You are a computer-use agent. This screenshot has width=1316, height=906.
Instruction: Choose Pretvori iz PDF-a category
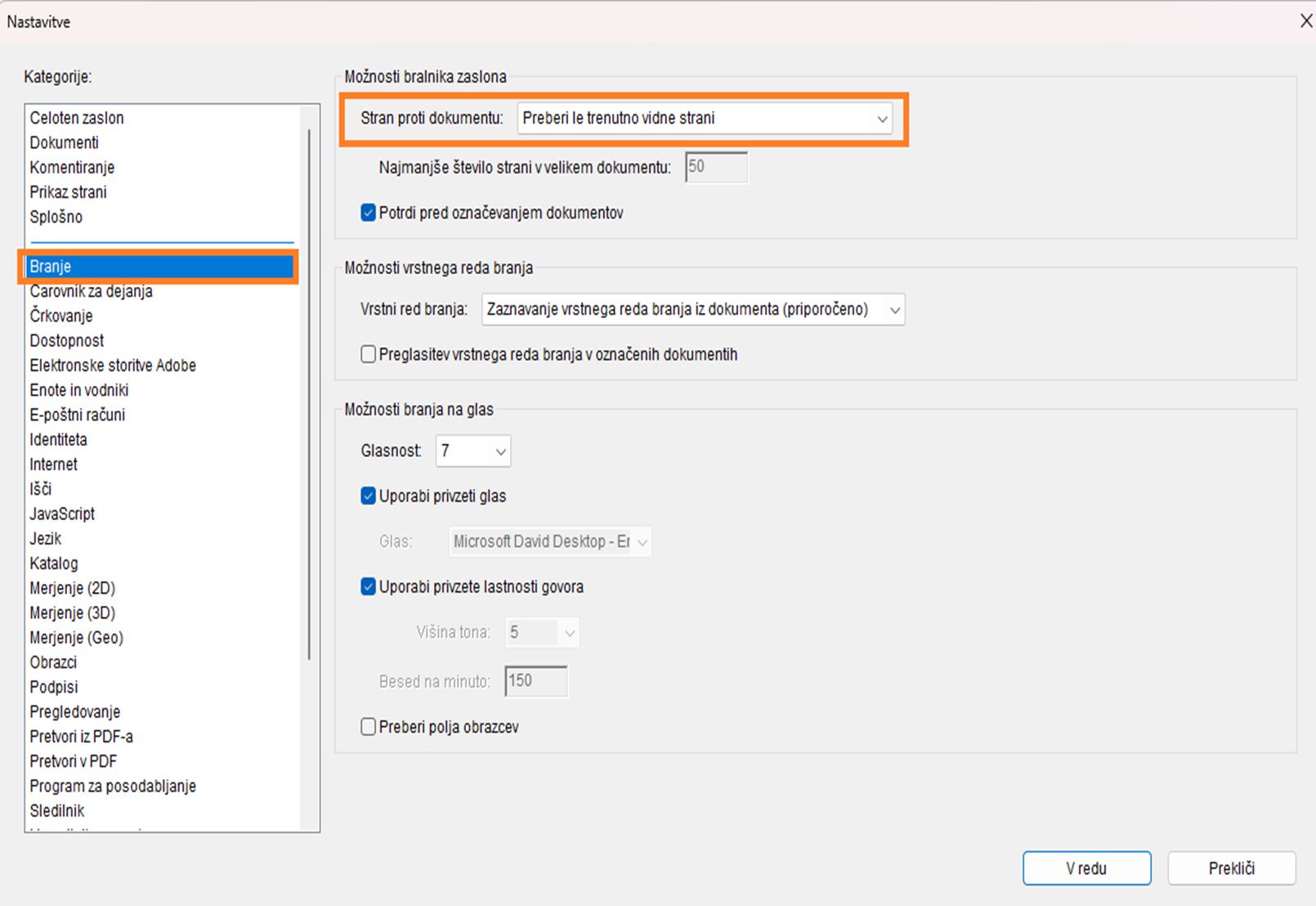click(x=81, y=737)
